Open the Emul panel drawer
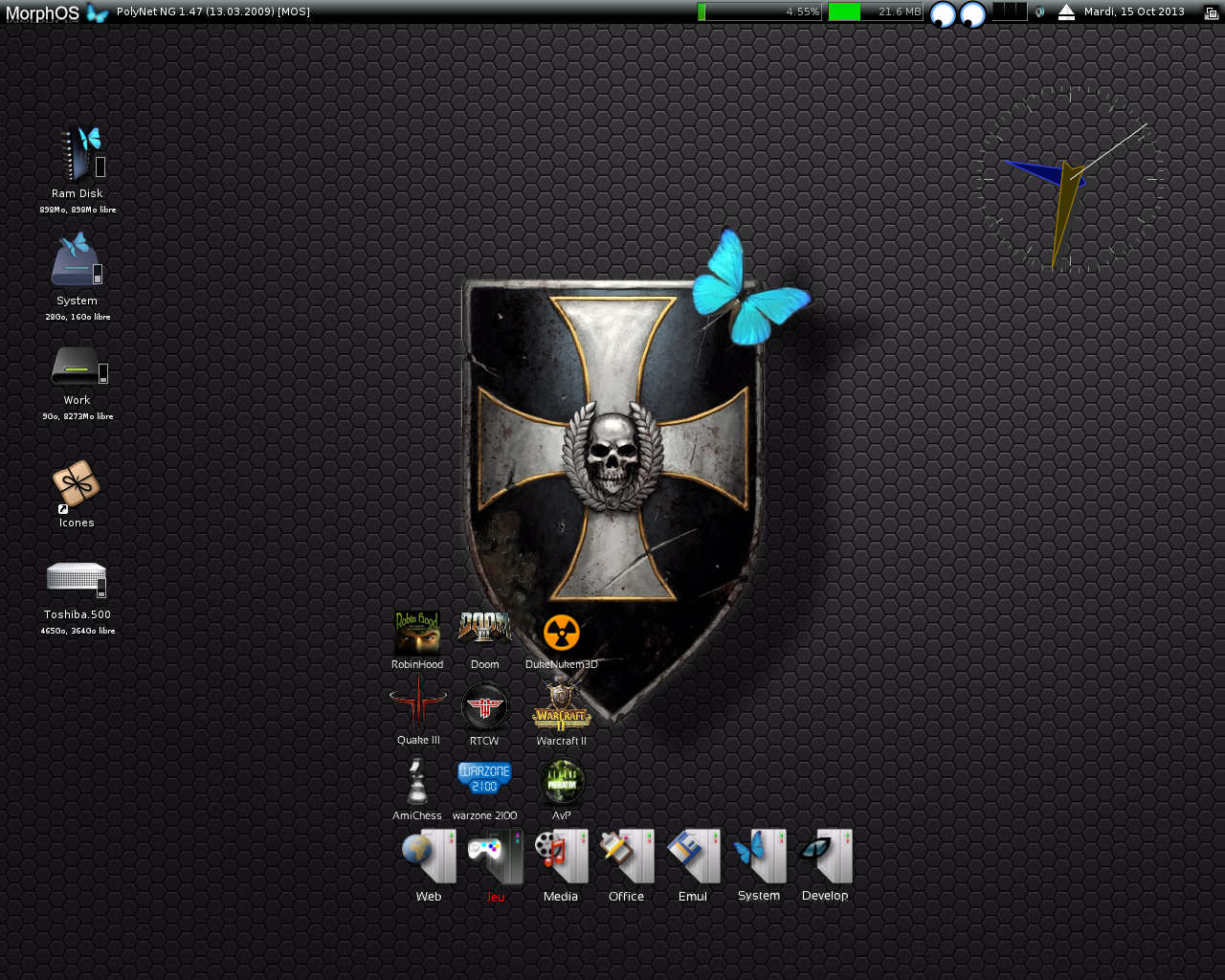 pos(693,857)
